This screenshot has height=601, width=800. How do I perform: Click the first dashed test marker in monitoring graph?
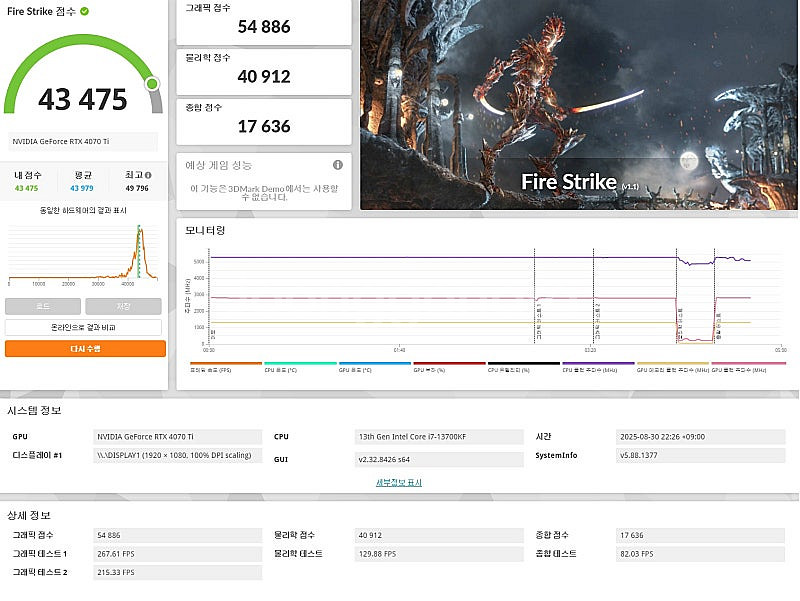(534, 296)
